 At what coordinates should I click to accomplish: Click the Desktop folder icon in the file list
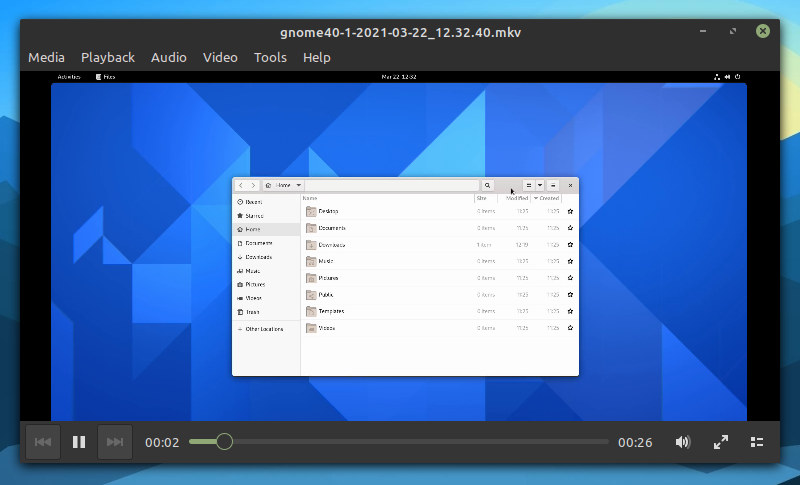click(311, 211)
